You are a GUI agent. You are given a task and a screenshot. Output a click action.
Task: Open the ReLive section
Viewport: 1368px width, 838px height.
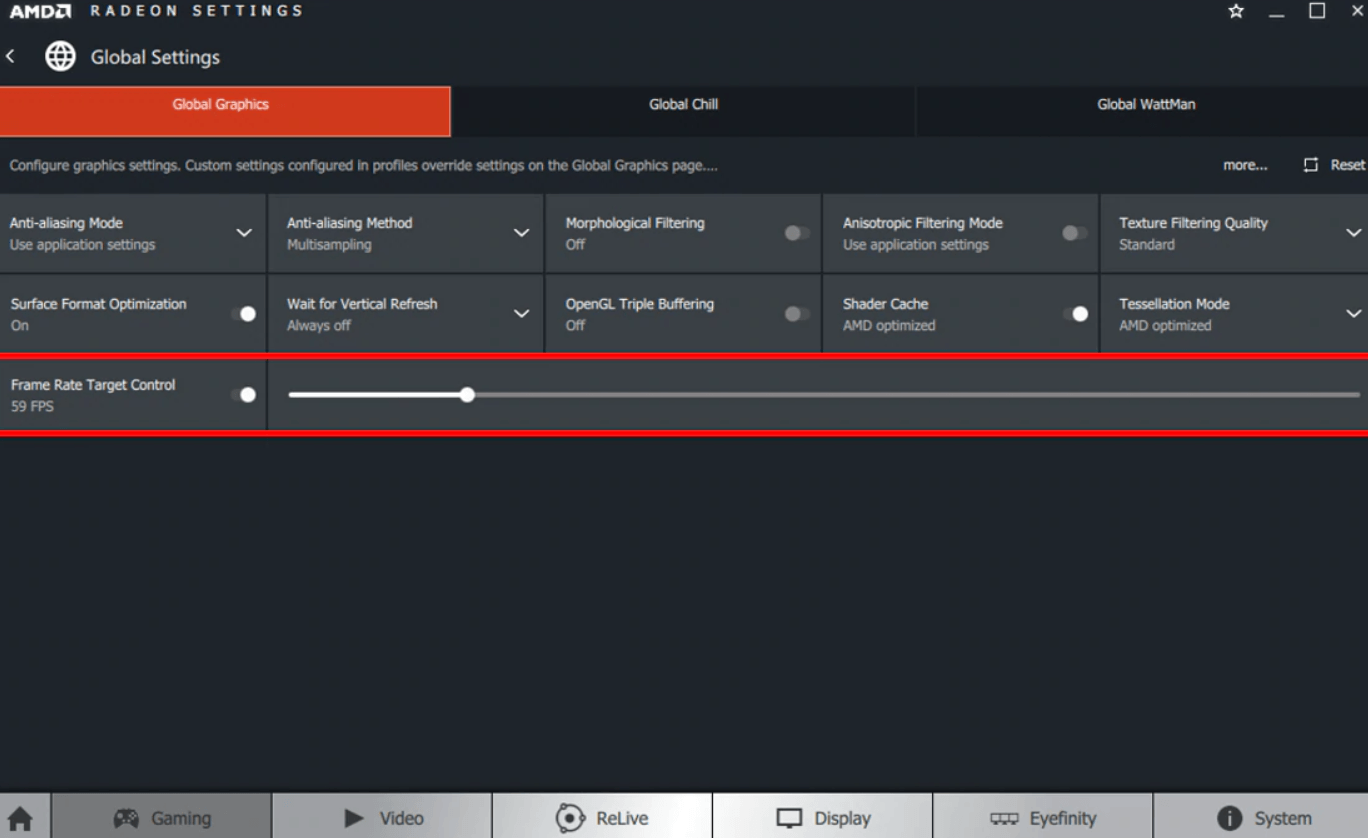(x=602, y=816)
